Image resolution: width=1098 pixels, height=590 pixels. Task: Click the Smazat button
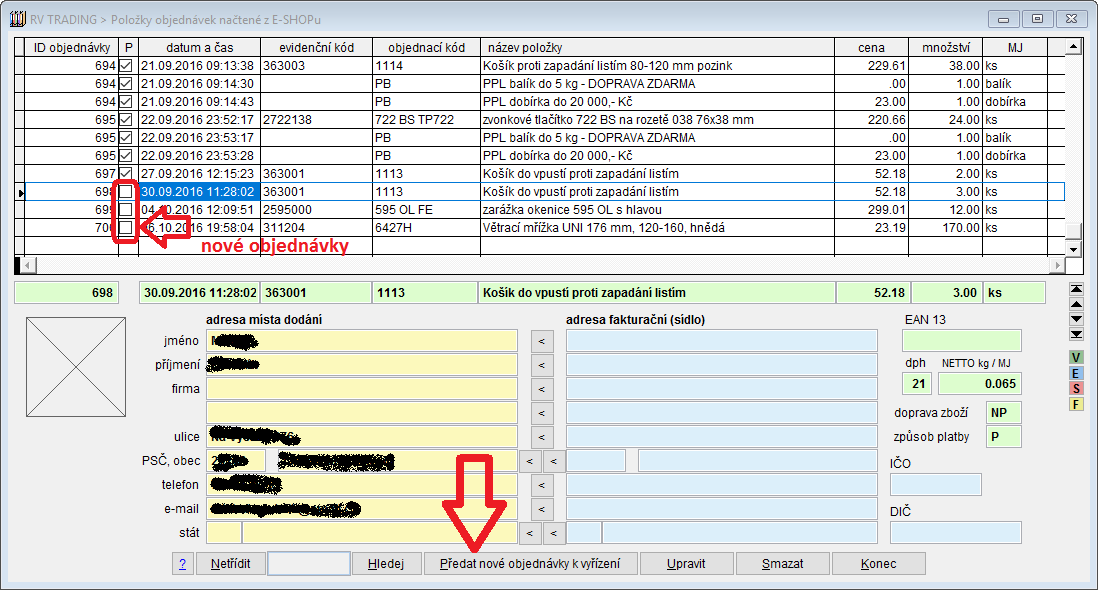782,564
